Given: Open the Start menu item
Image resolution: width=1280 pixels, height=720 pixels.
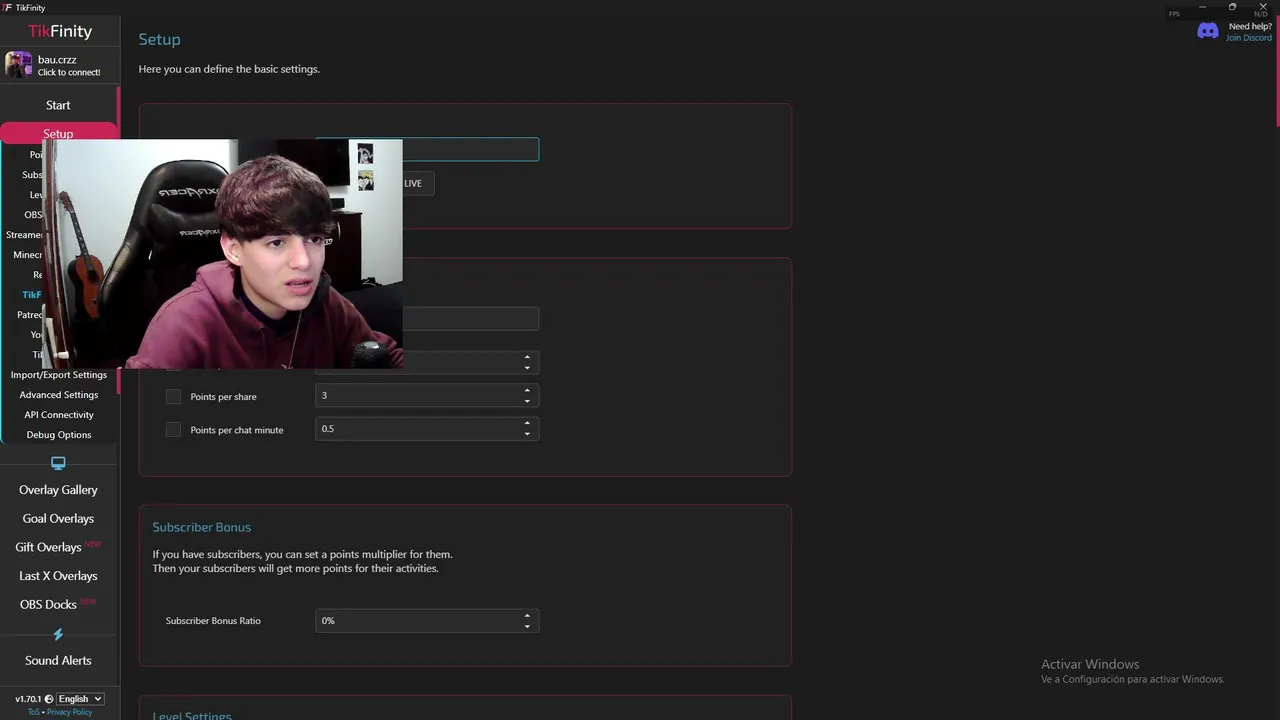Looking at the screenshot, I should (58, 105).
